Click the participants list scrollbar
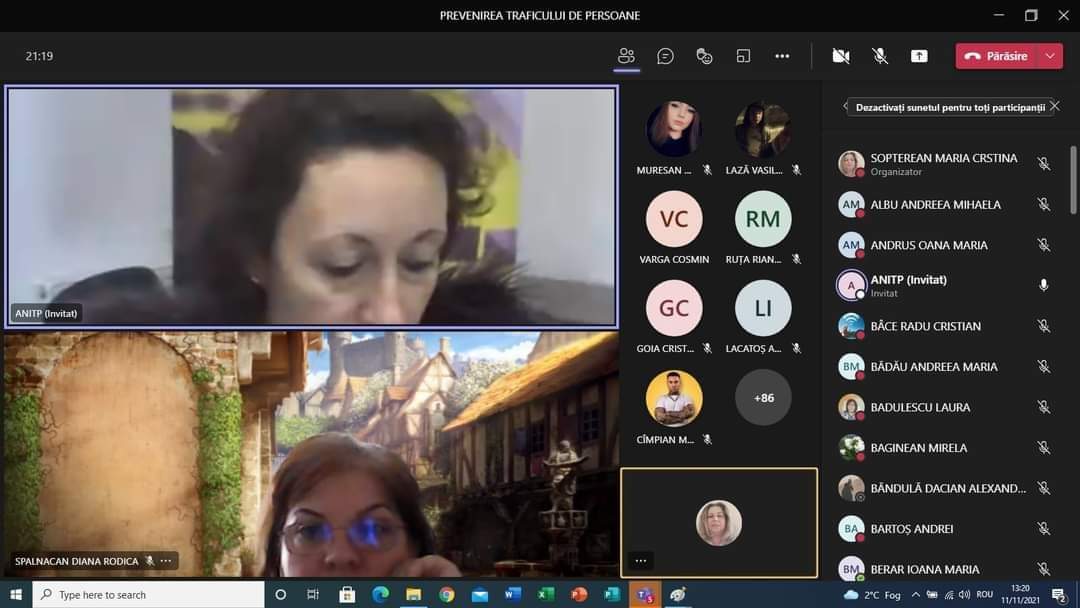This screenshot has height=608, width=1080. click(1074, 180)
